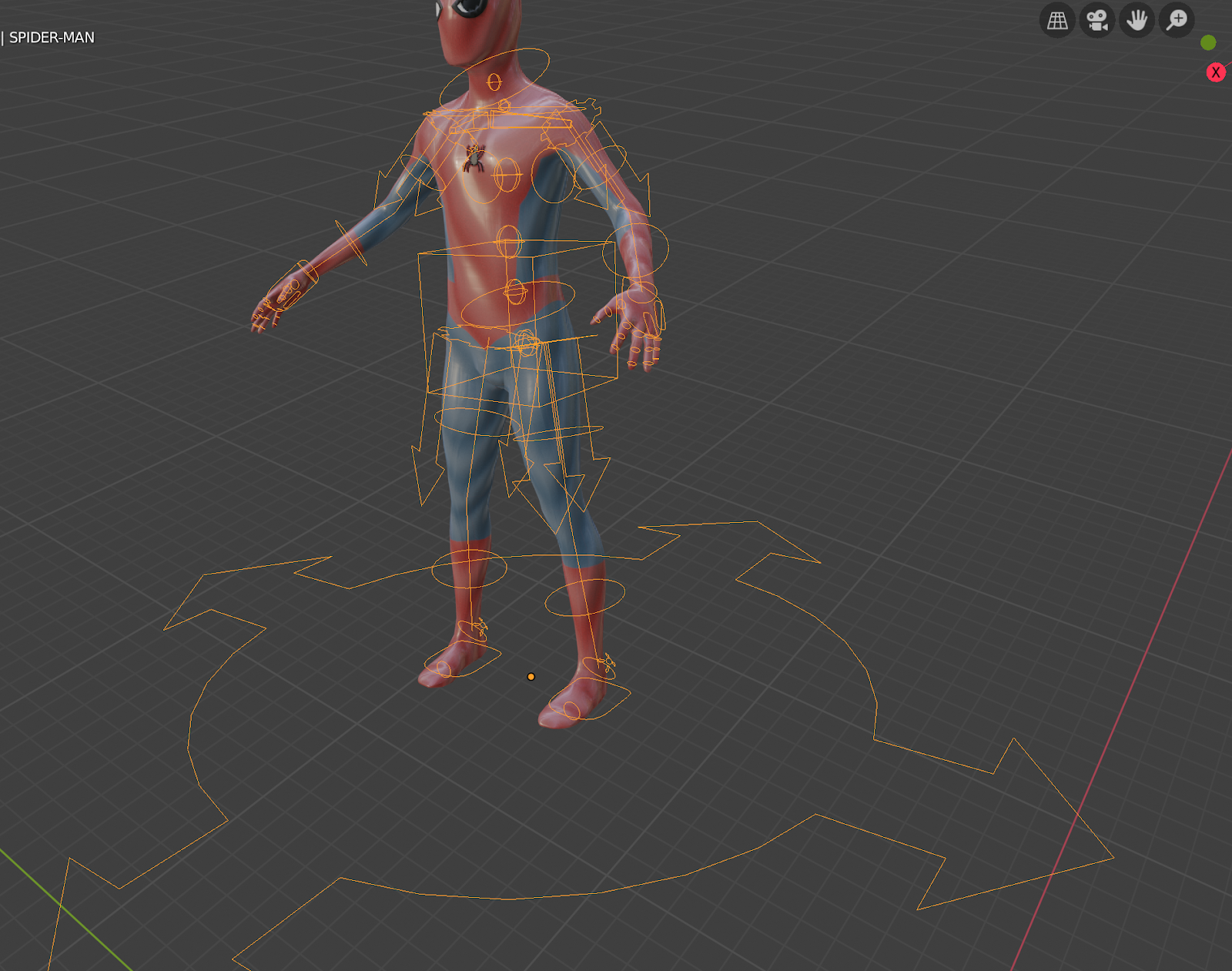Click the red X axis gizmo handle
This screenshot has height=971, width=1232.
[1216, 72]
